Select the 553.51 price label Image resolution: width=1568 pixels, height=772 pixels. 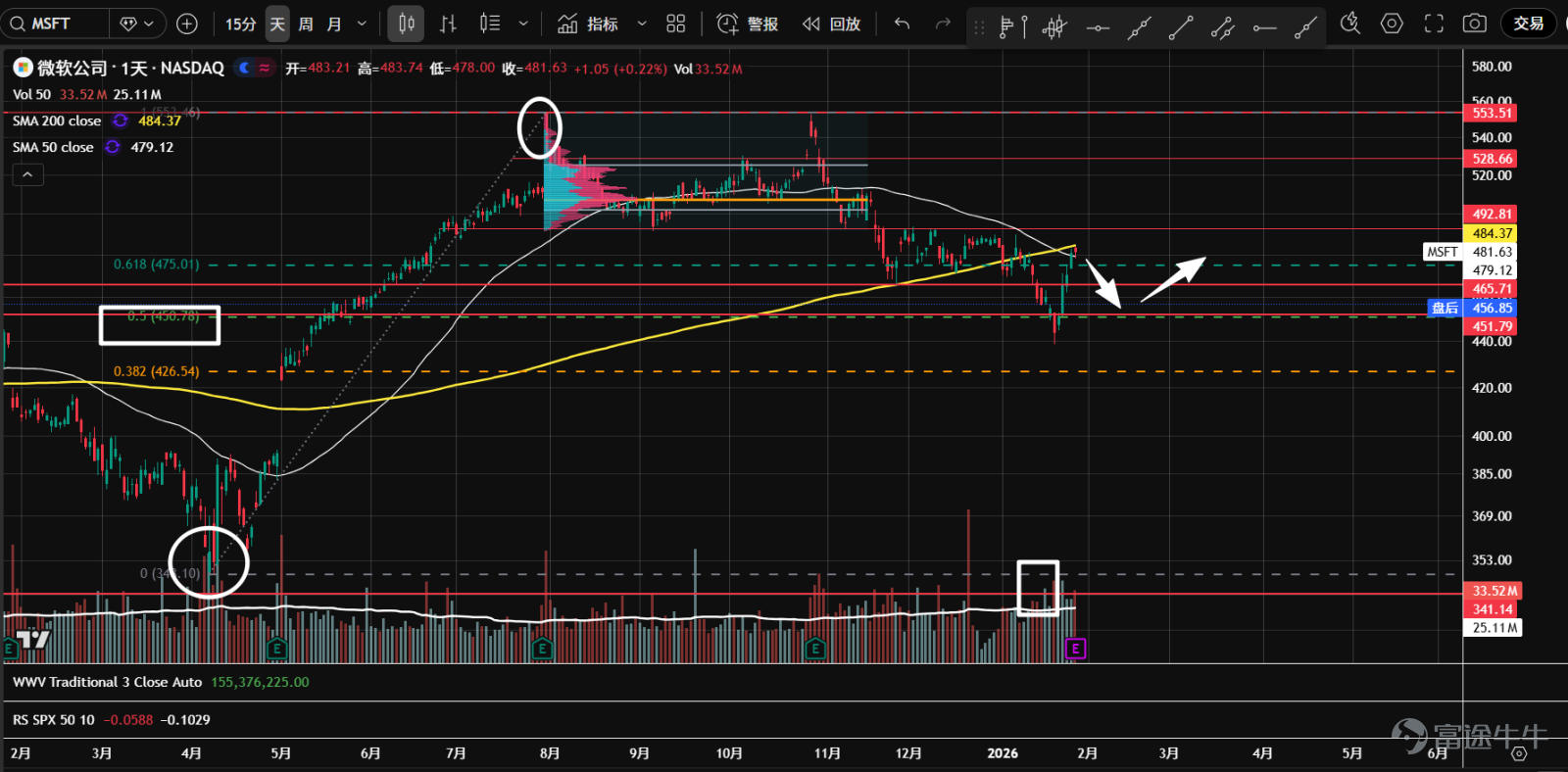tap(1491, 113)
